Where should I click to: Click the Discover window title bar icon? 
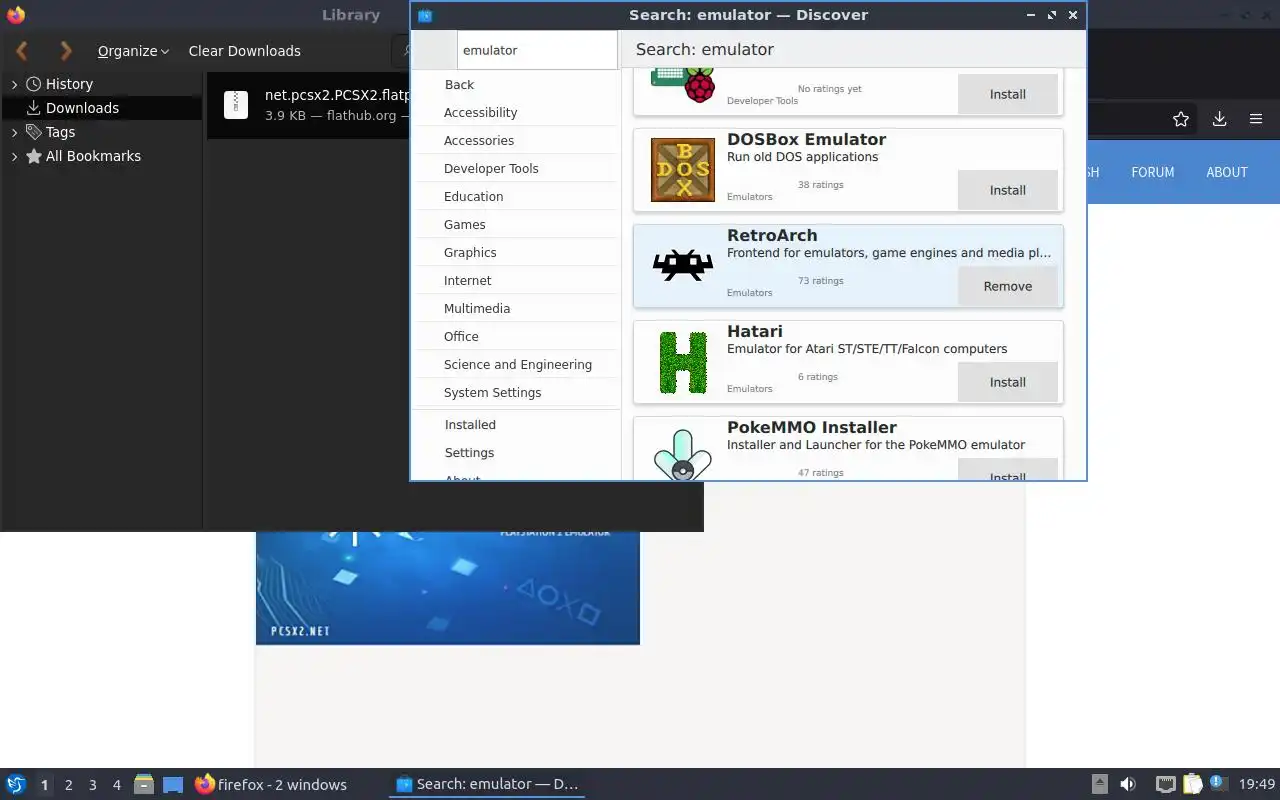pos(425,15)
